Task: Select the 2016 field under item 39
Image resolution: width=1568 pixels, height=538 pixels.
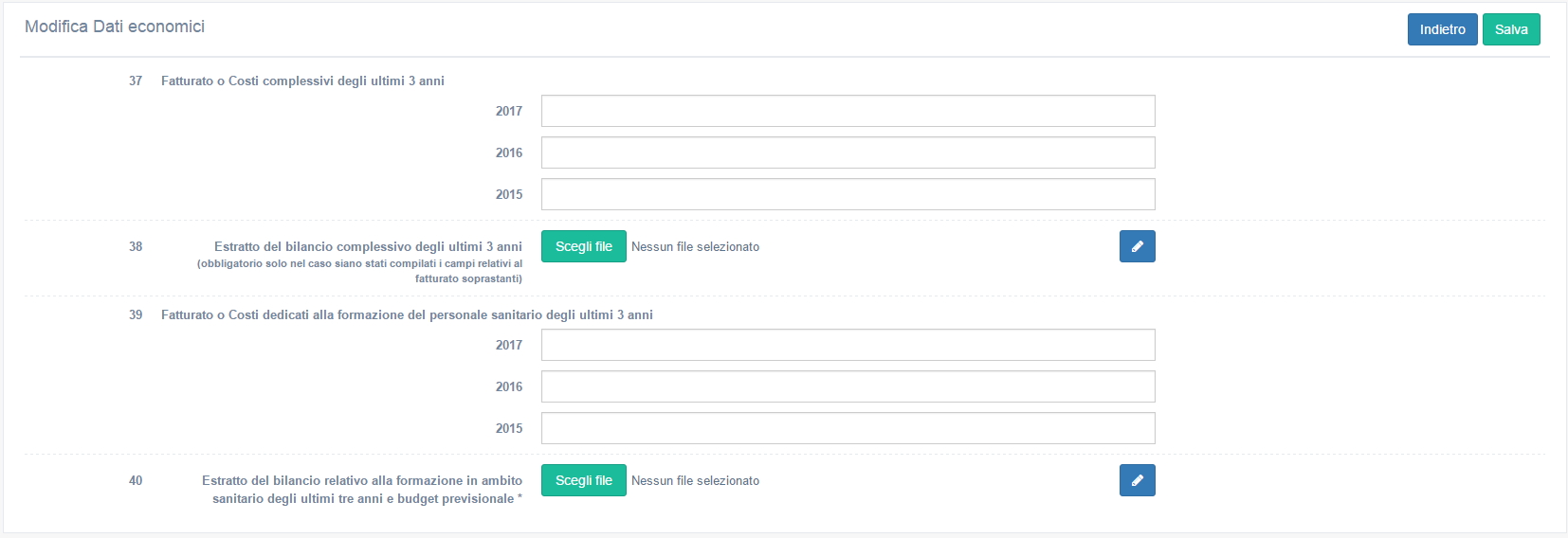Action: click(x=848, y=386)
